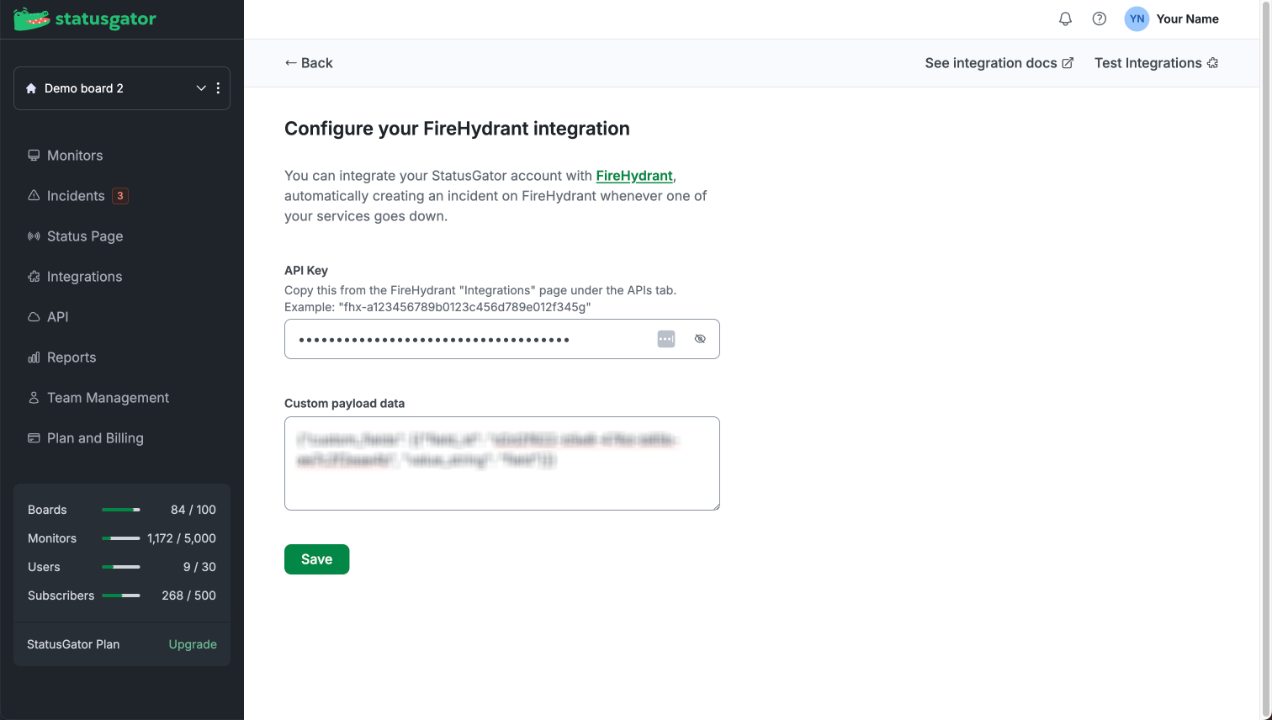Toggle API key visibility eye icon
Screen dimensions: 1272x720
[x=700, y=339]
